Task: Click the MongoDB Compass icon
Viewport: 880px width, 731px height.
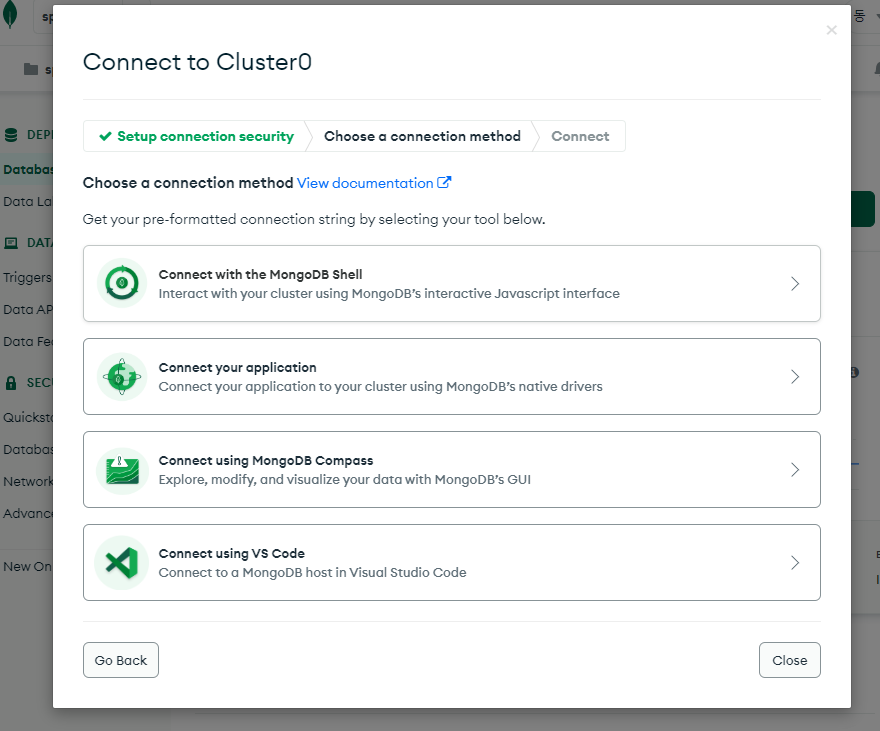Action: pyautogui.click(x=122, y=470)
